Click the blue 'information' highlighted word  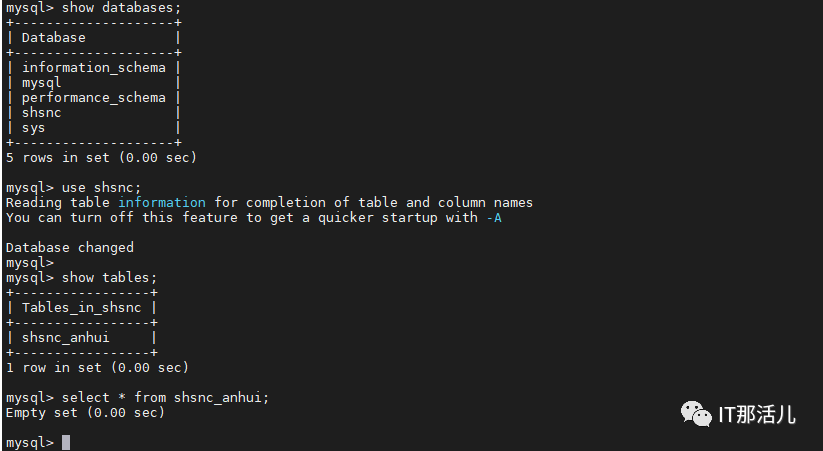point(162,203)
